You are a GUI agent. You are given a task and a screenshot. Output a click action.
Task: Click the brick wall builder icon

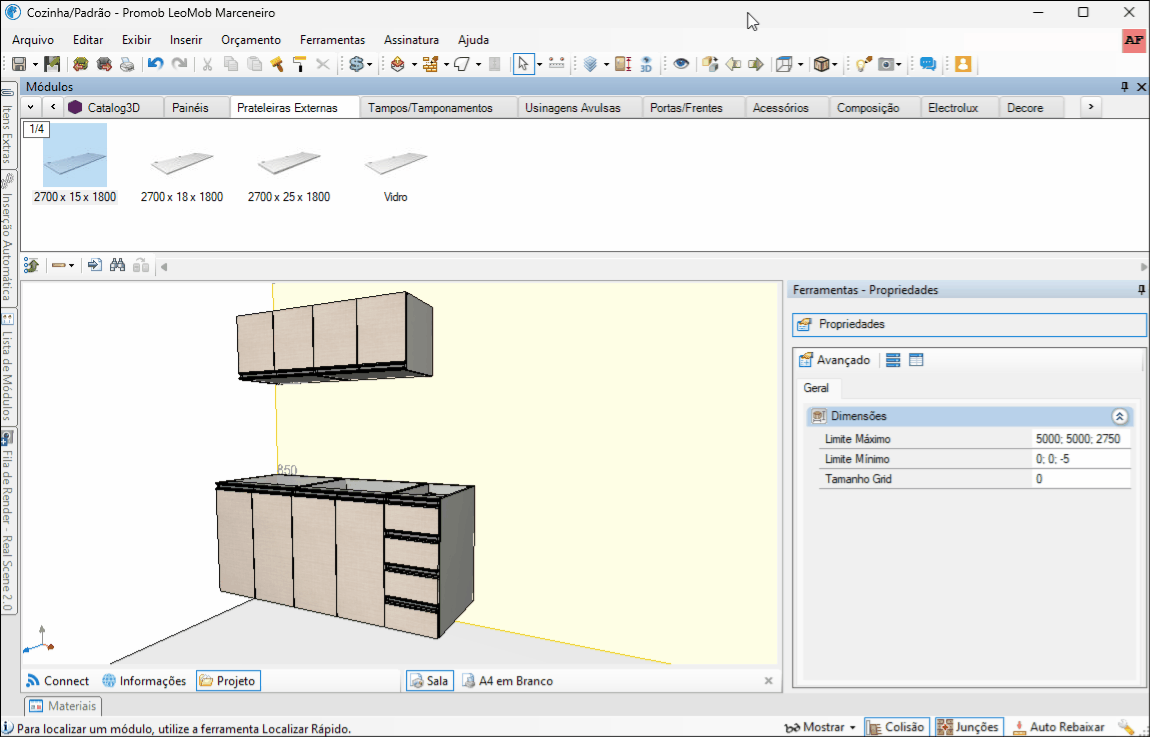point(431,65)
